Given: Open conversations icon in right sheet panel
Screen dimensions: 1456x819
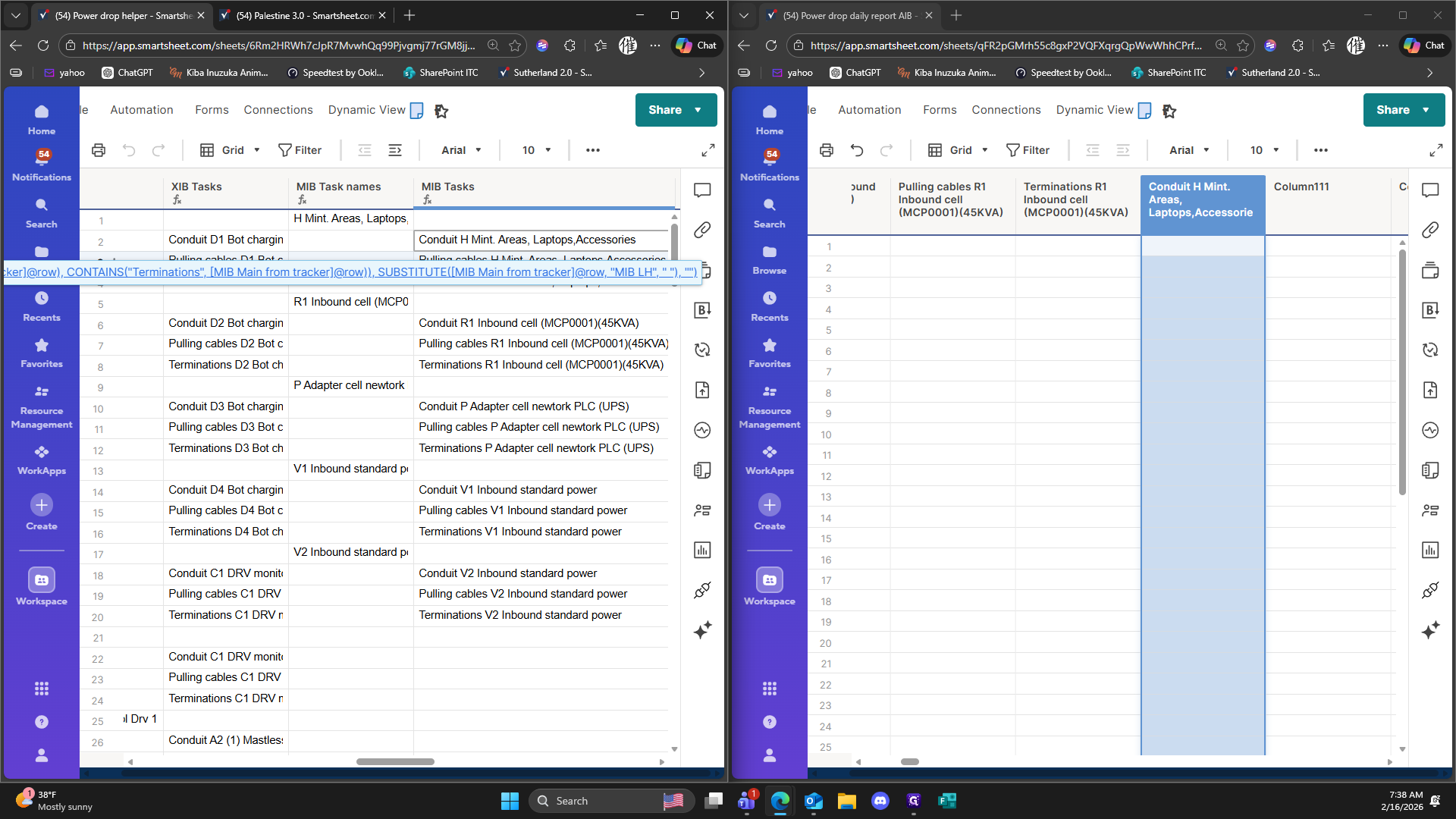Looking at the screenshot, I should pyautogui.click(x=1430, y=190).
